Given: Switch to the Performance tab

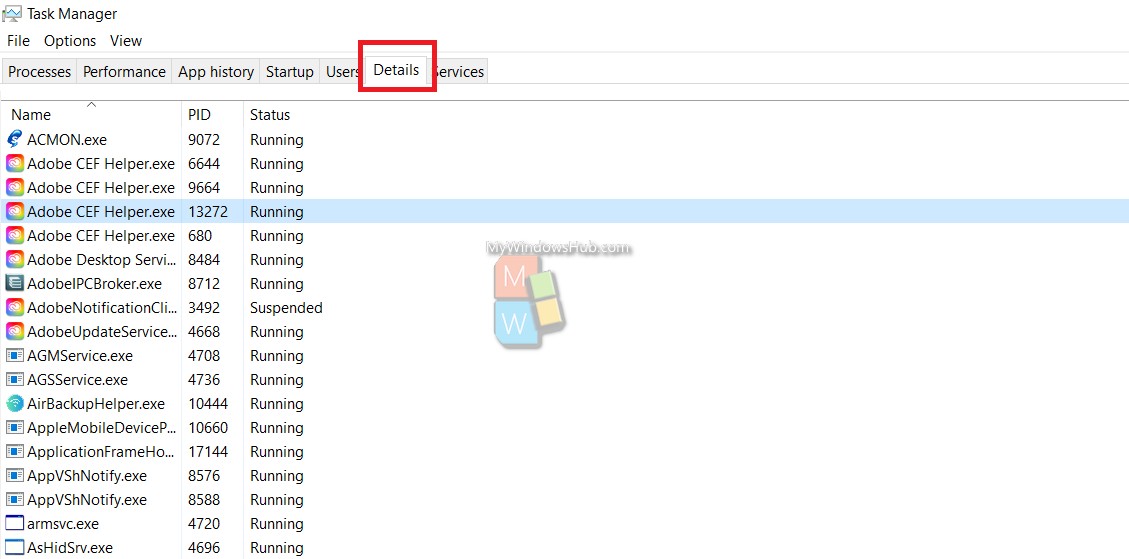Looking at the screenshot, I should (x=124, y=72).
